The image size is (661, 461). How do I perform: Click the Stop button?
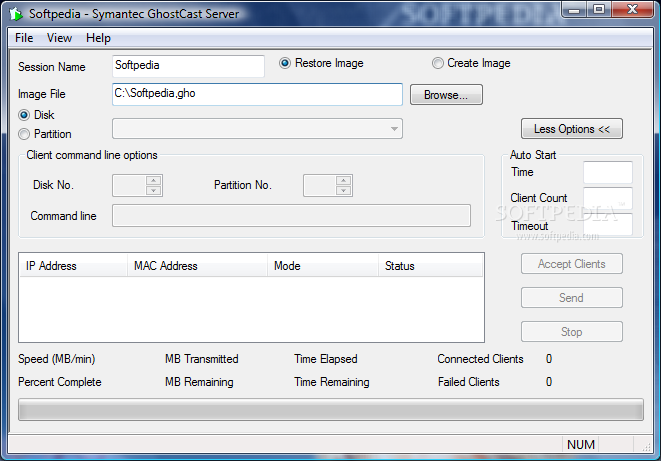(572, 332)
